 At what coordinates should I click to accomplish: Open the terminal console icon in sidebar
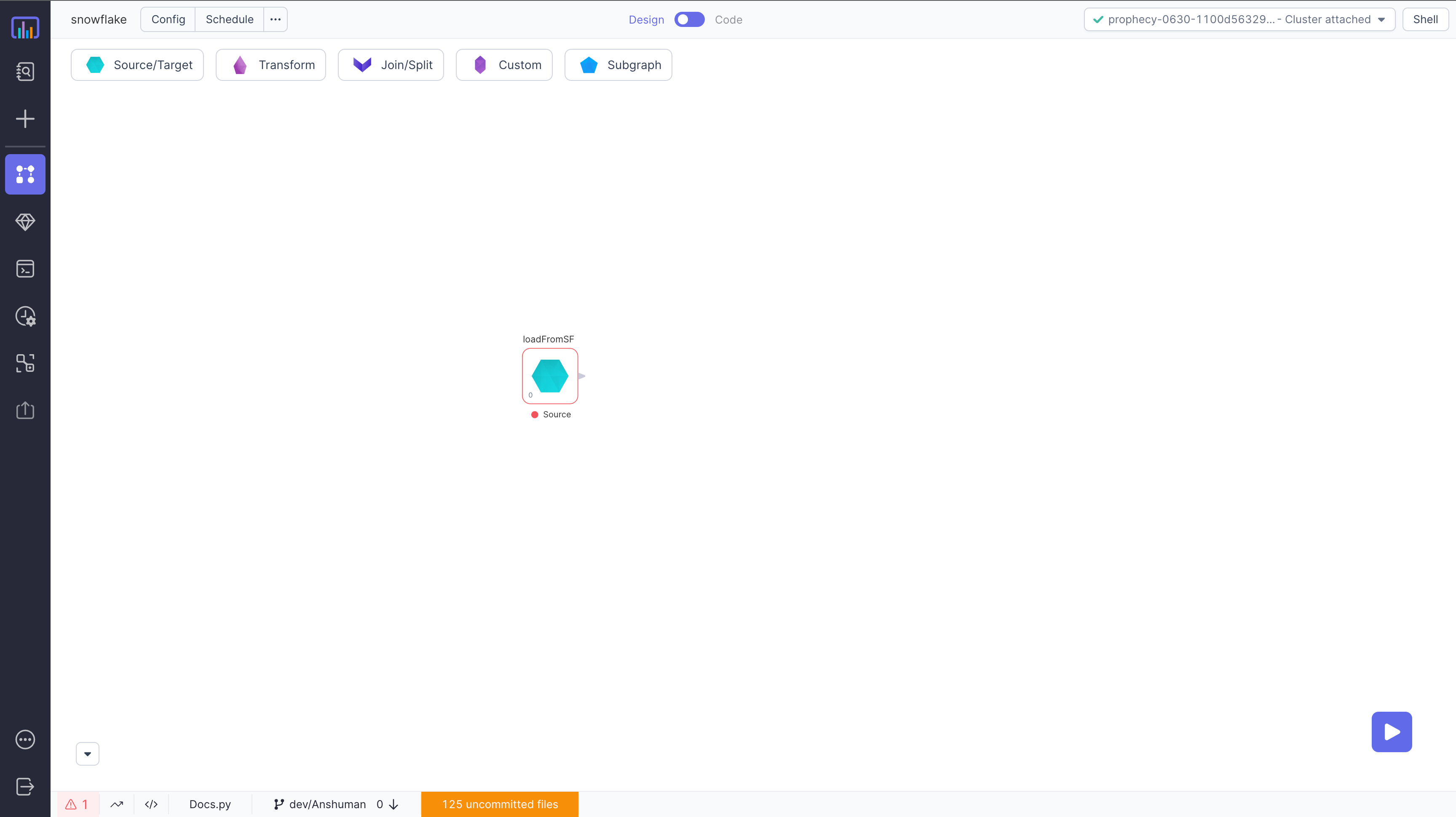(25, 269)
